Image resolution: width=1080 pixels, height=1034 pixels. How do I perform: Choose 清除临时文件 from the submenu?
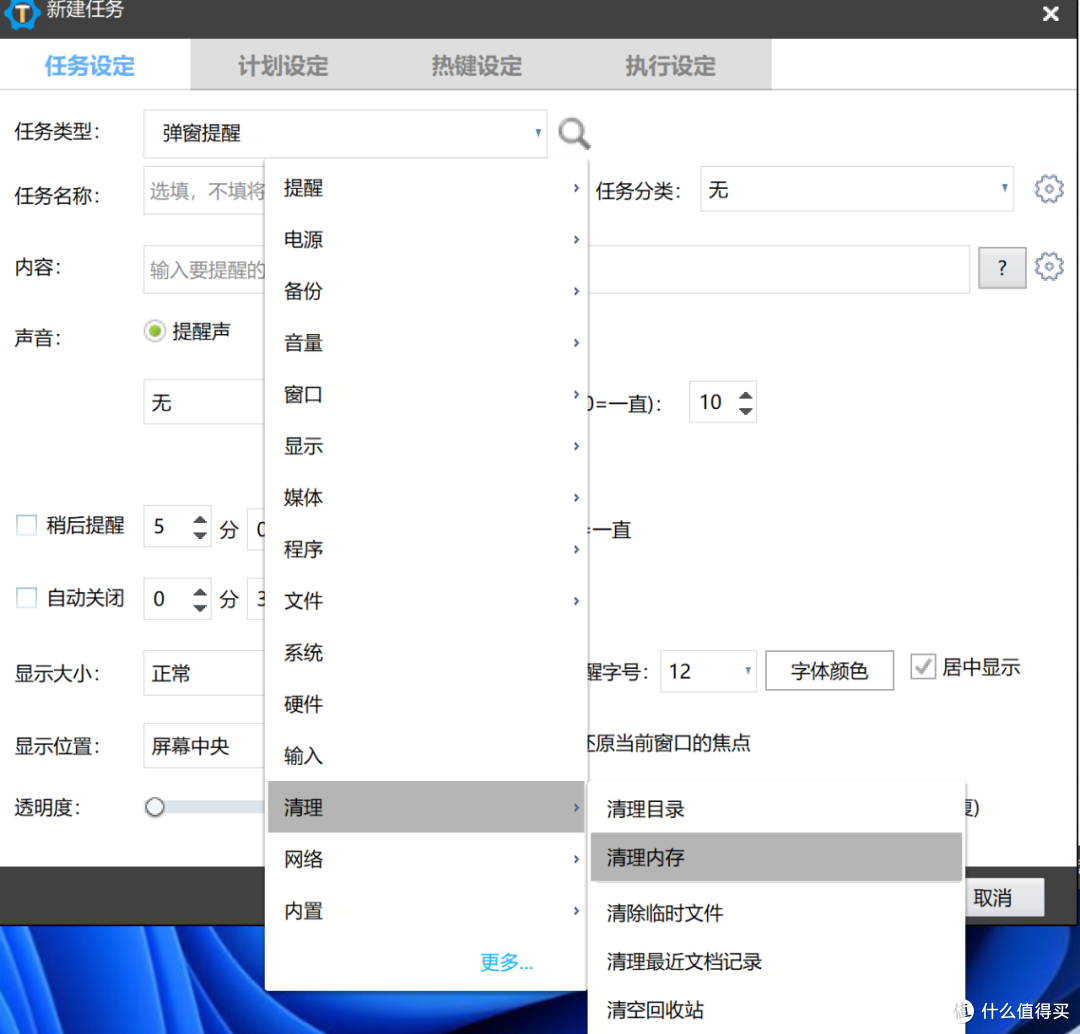point(776,913)
